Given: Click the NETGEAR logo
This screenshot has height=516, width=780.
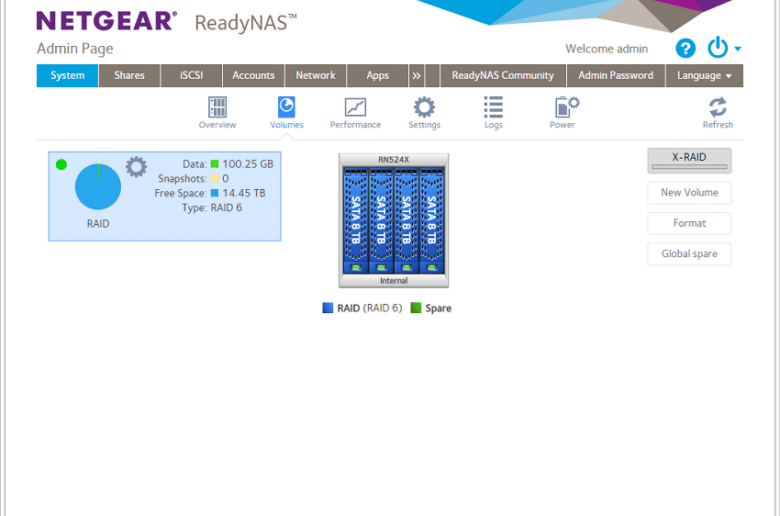Looking at the screenshot, I should [x=106, y=21].
